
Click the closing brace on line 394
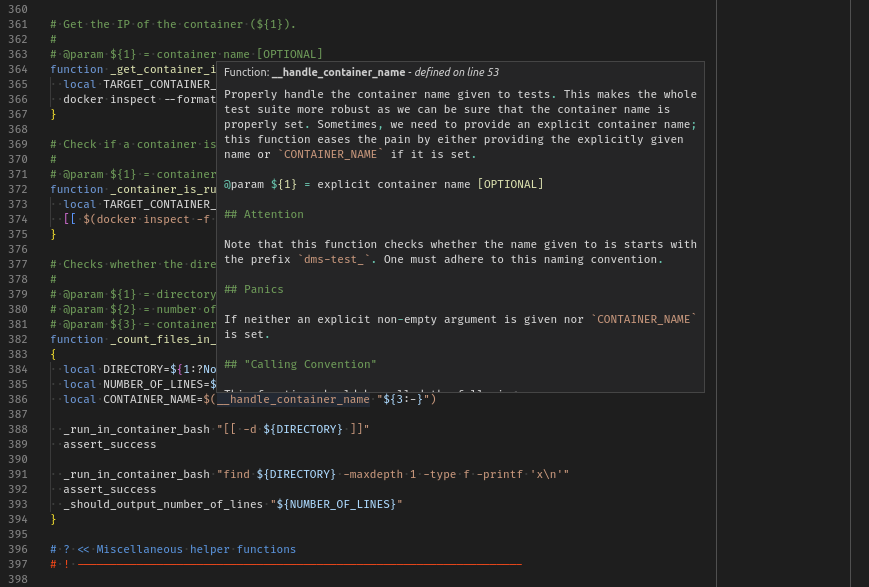pyautogui.click(x=53, y=519)
